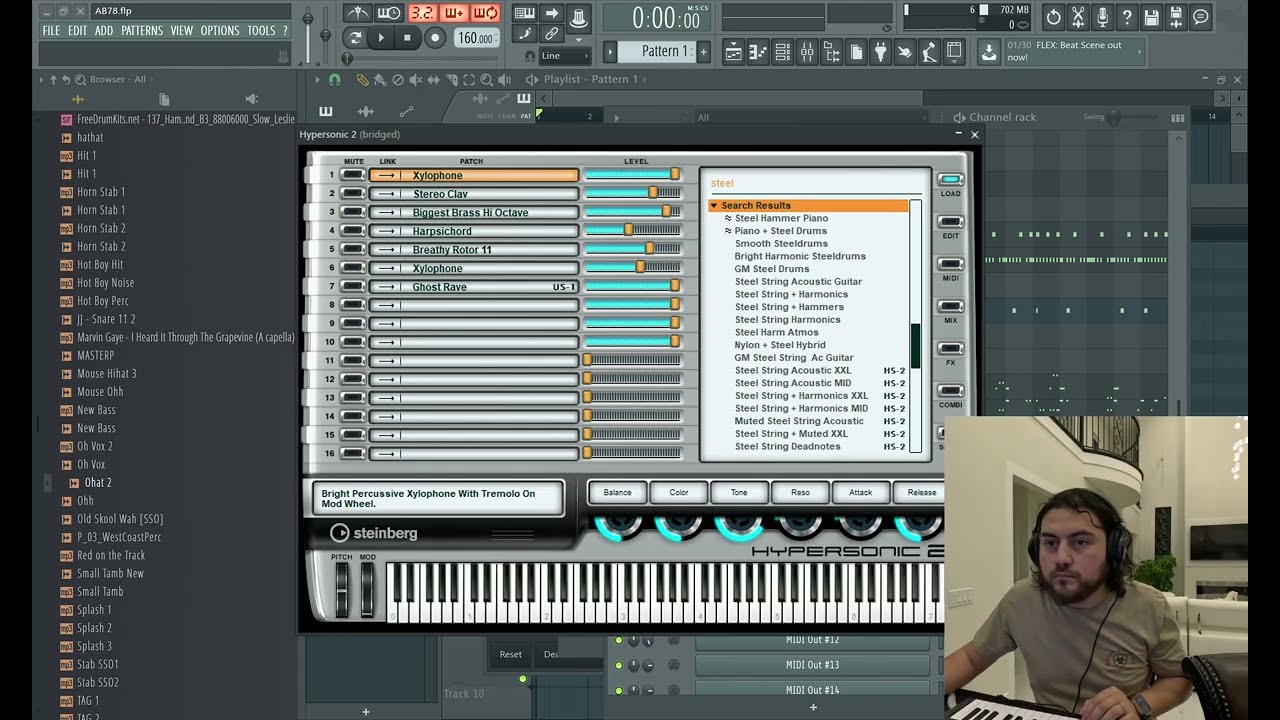
Task: Toggle wait for input before recording
Action: coord(389,13)
